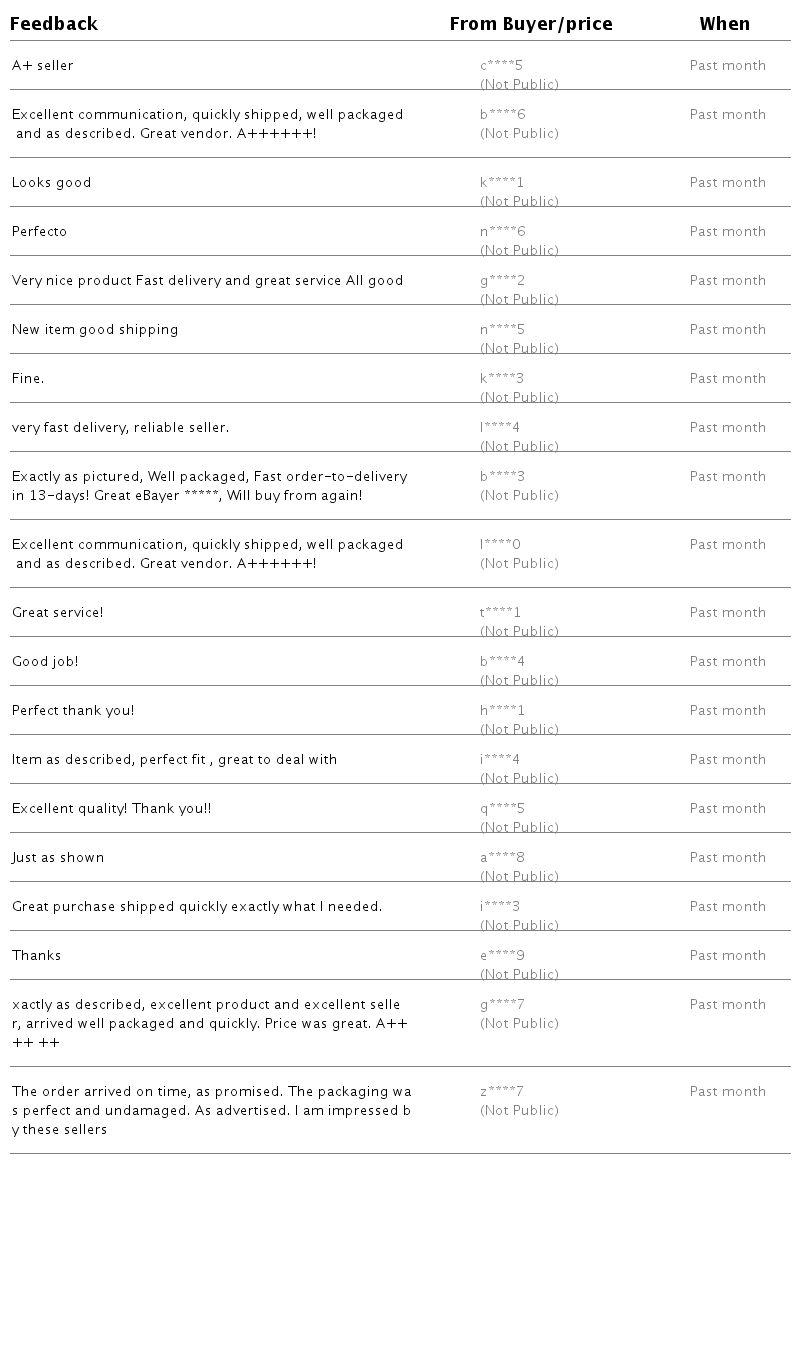The height and width of the screenshot is (1368, 800).
Task: Click the From Buyer/price column header
Action: click(x=531, y=24)
